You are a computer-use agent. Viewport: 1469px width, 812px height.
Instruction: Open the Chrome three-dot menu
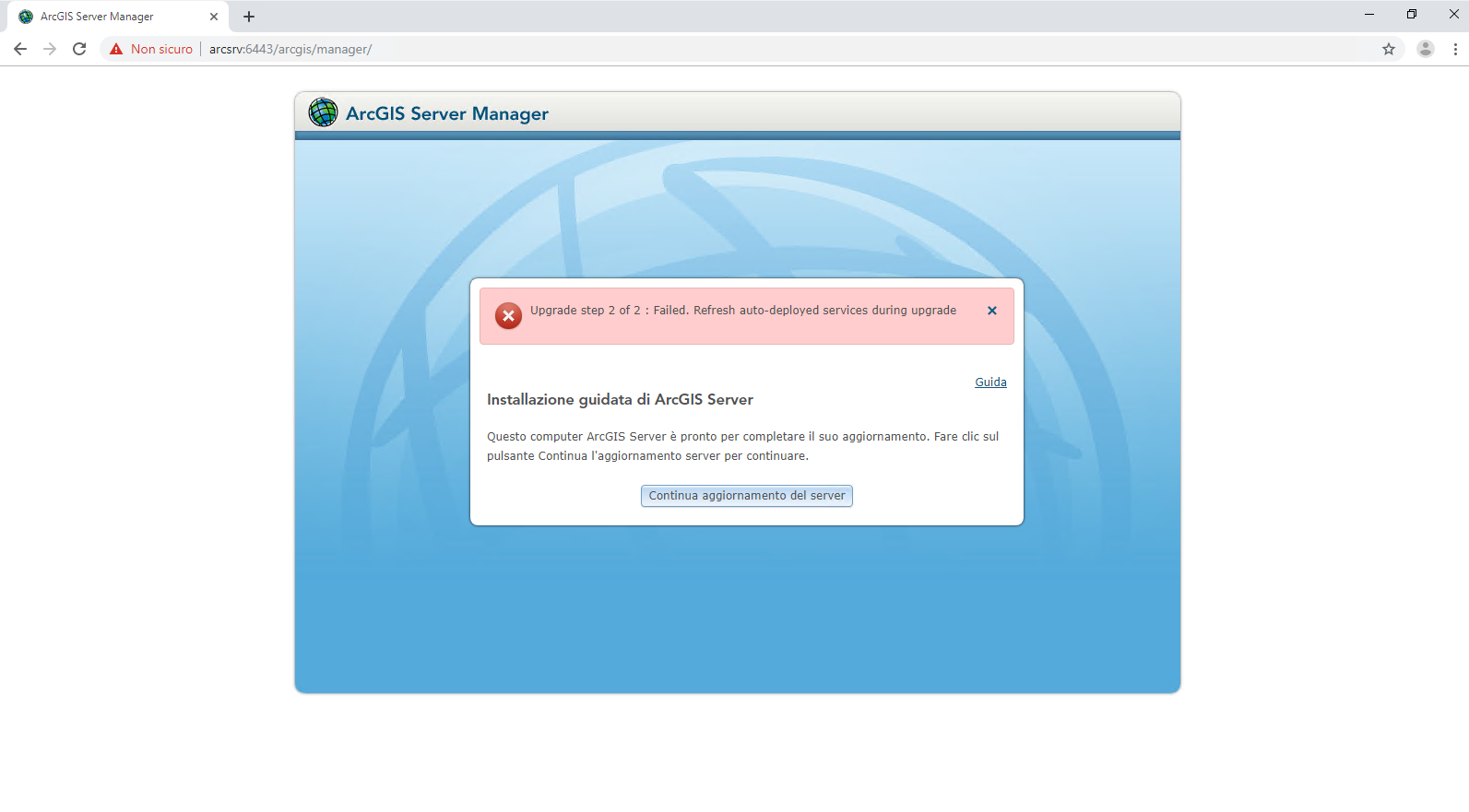coord(1455,49)
